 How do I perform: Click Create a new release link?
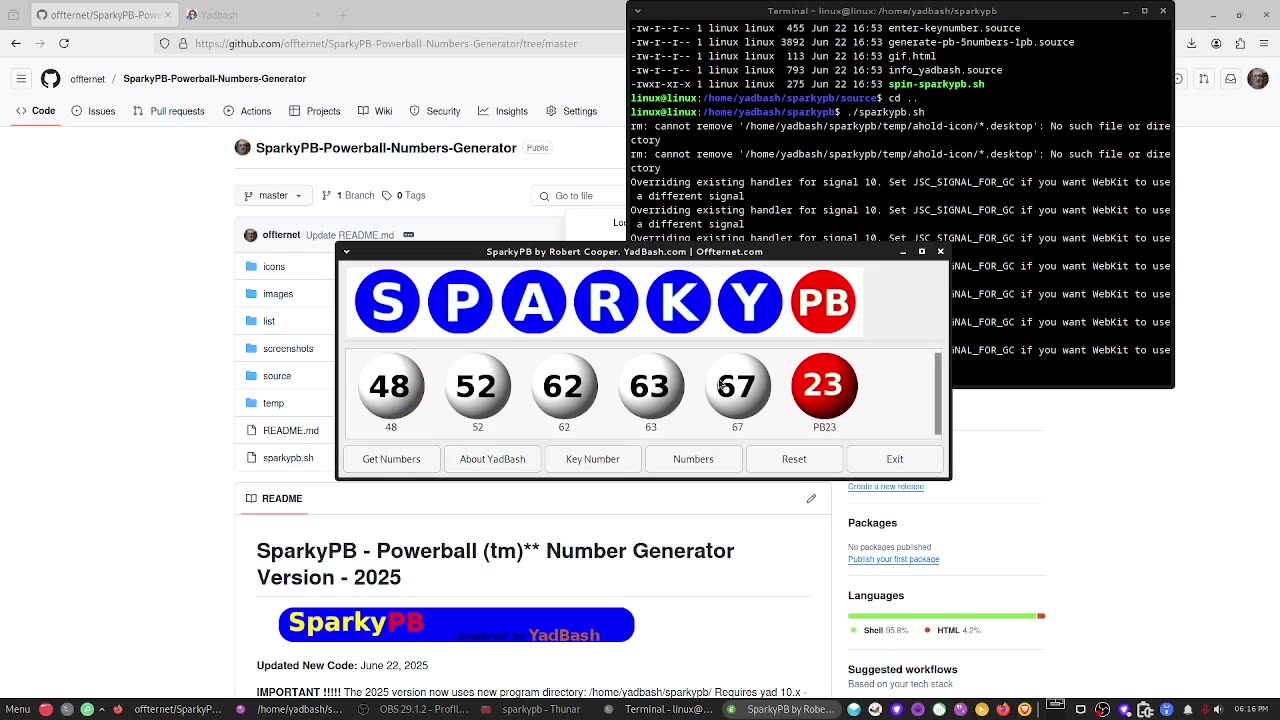[x=886, y=487]
